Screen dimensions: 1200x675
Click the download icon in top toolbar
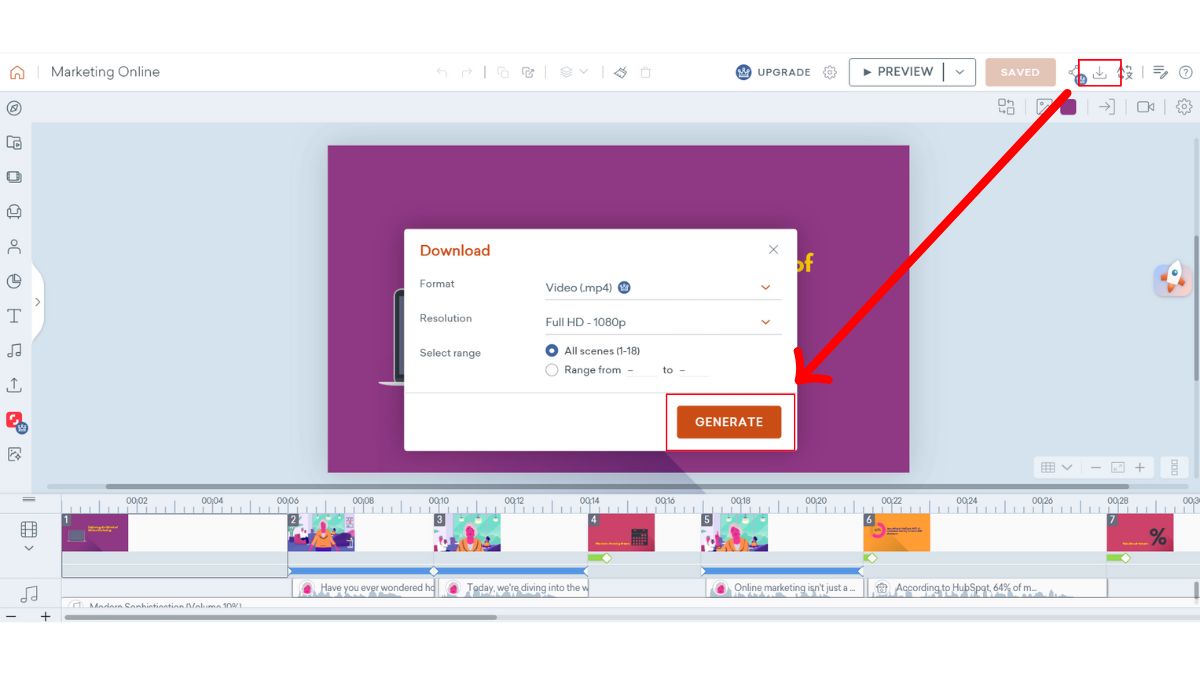point(1099,72)
